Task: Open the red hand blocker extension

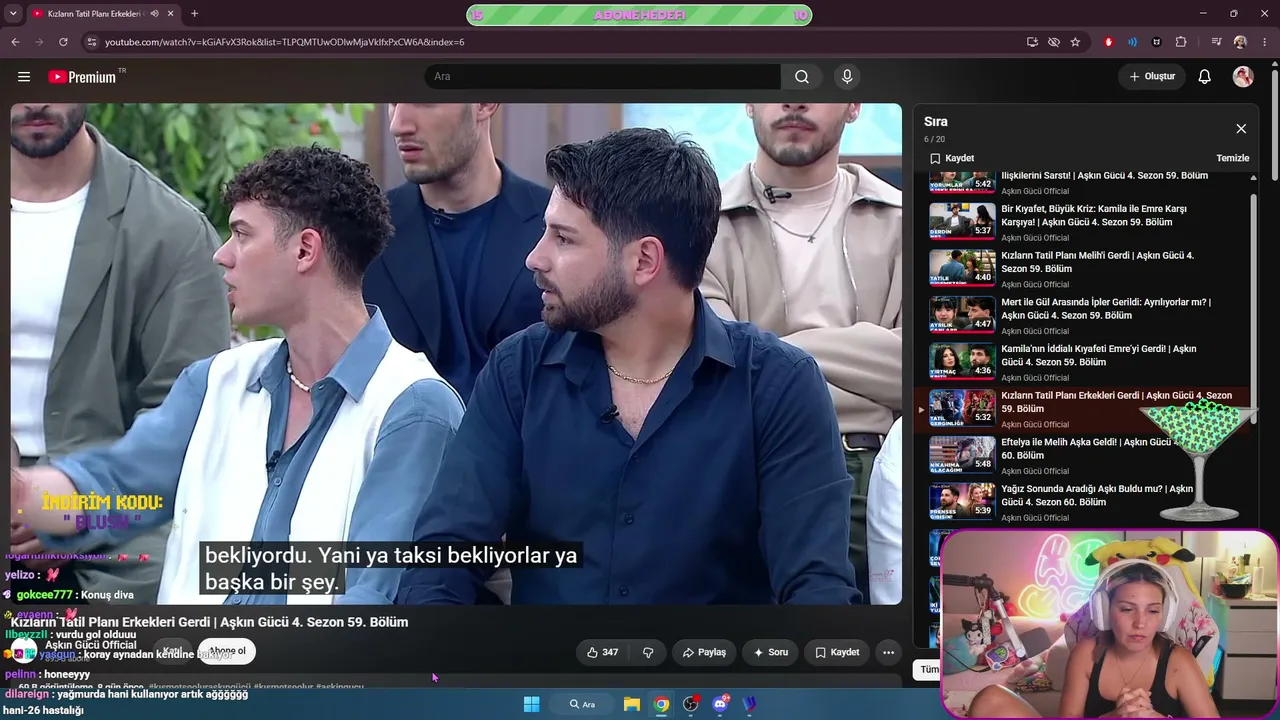Action: [1108, 42]
